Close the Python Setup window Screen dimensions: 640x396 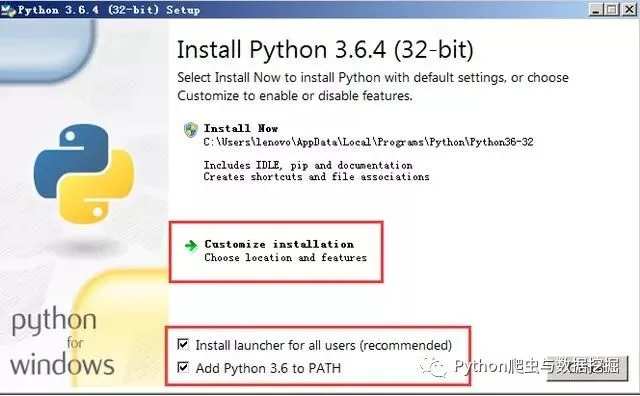(629, 9)
